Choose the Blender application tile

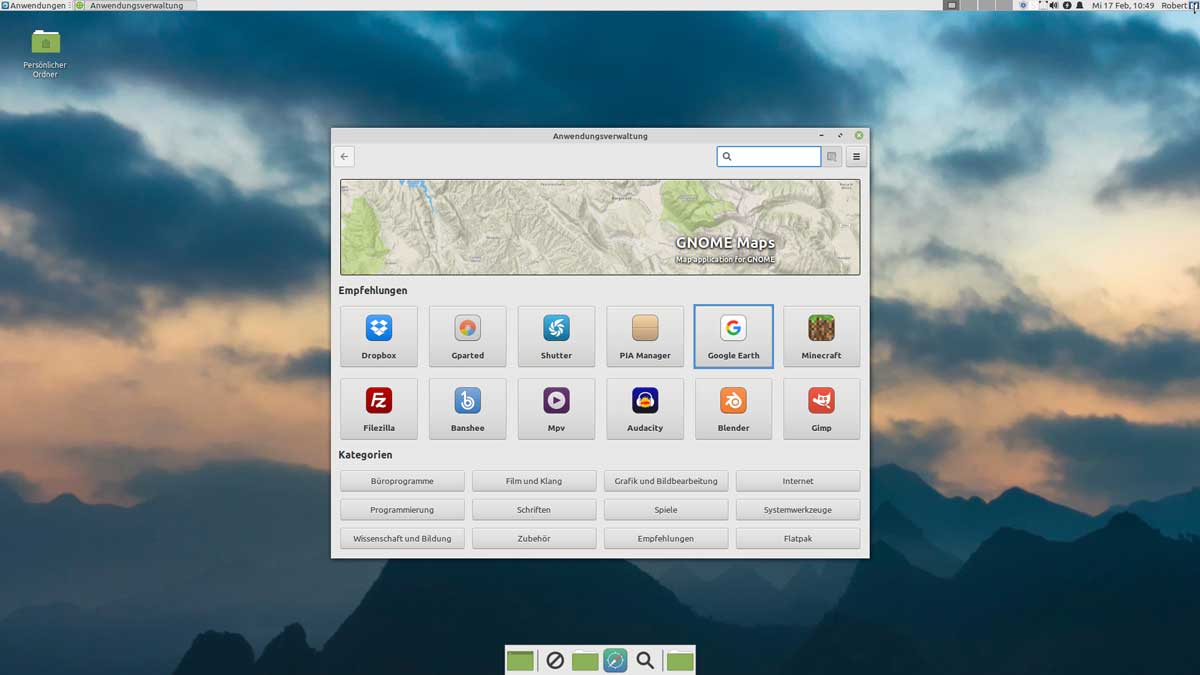click(733, 409)
